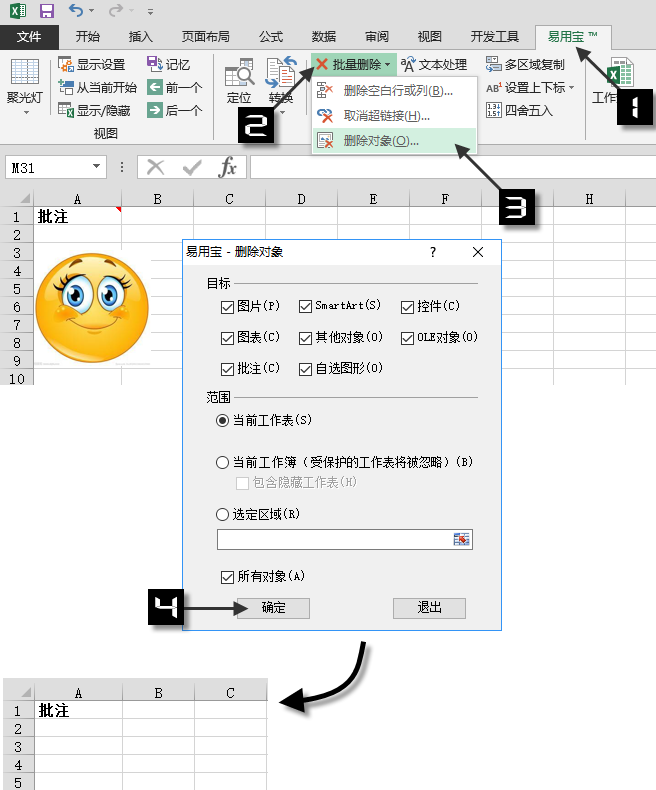The image size is (656, 790).
Task: Click the Excel application icon
Action: 18,11
